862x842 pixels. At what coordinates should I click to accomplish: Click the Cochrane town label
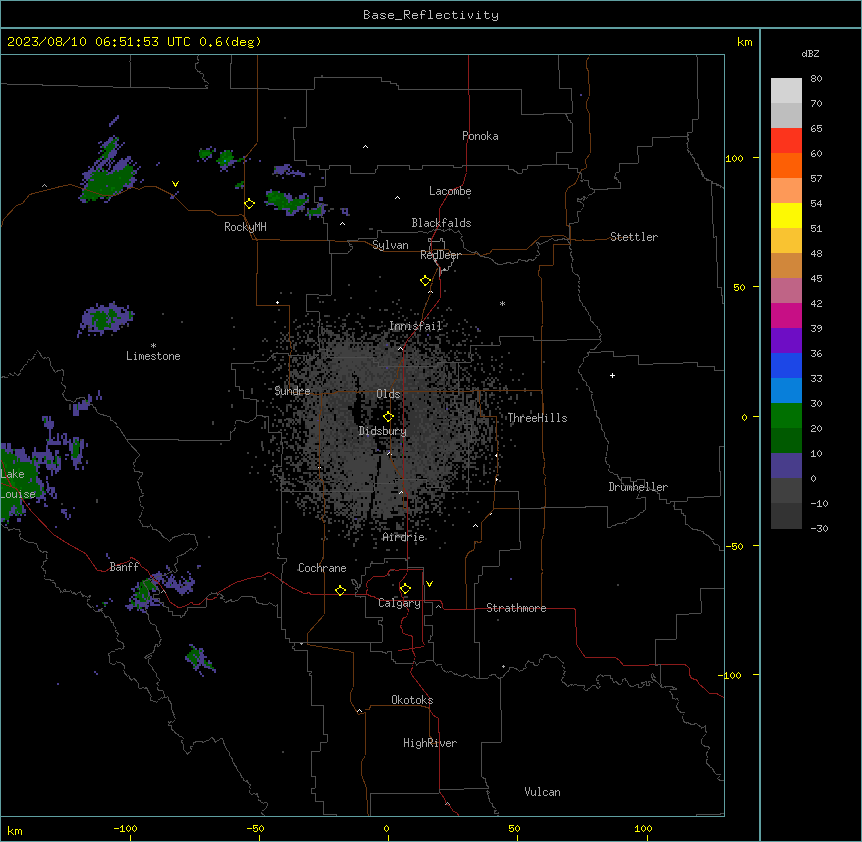pos(322,568)
